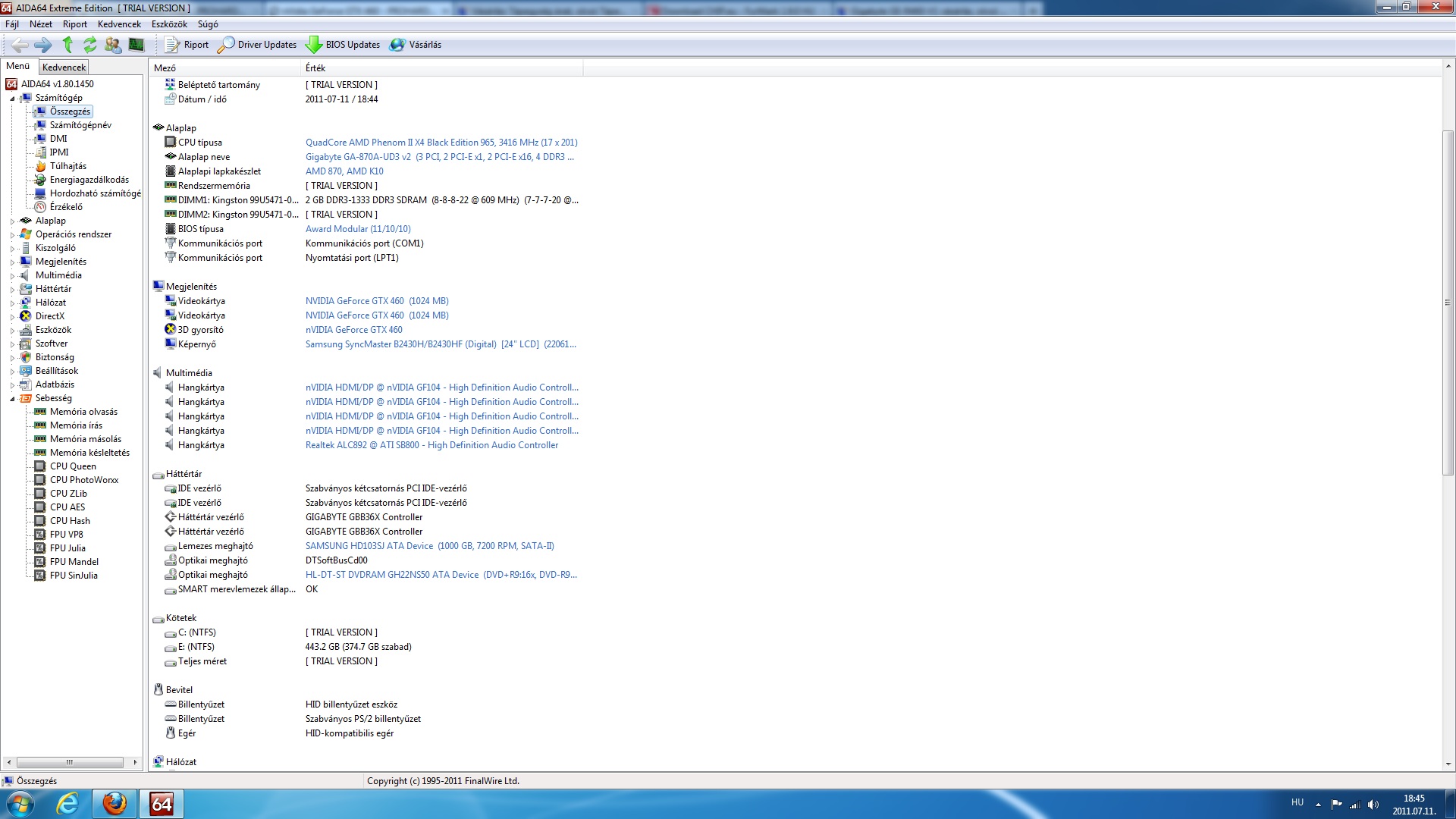
Task: Open BIOS Updates from toolbar
Action: pyautogui.click(x=343, y=45)
